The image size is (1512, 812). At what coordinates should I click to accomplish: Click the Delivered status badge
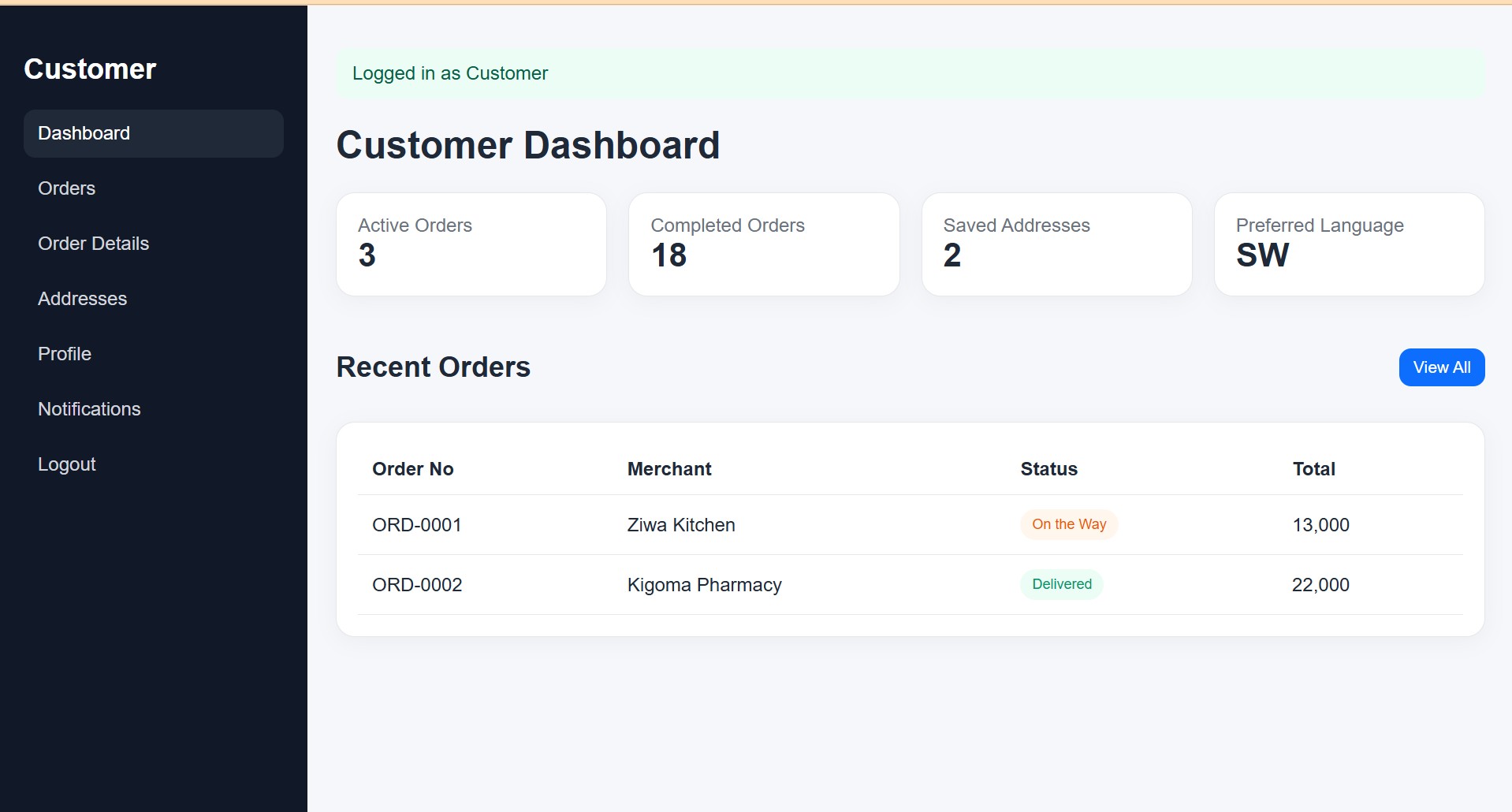1061,584
